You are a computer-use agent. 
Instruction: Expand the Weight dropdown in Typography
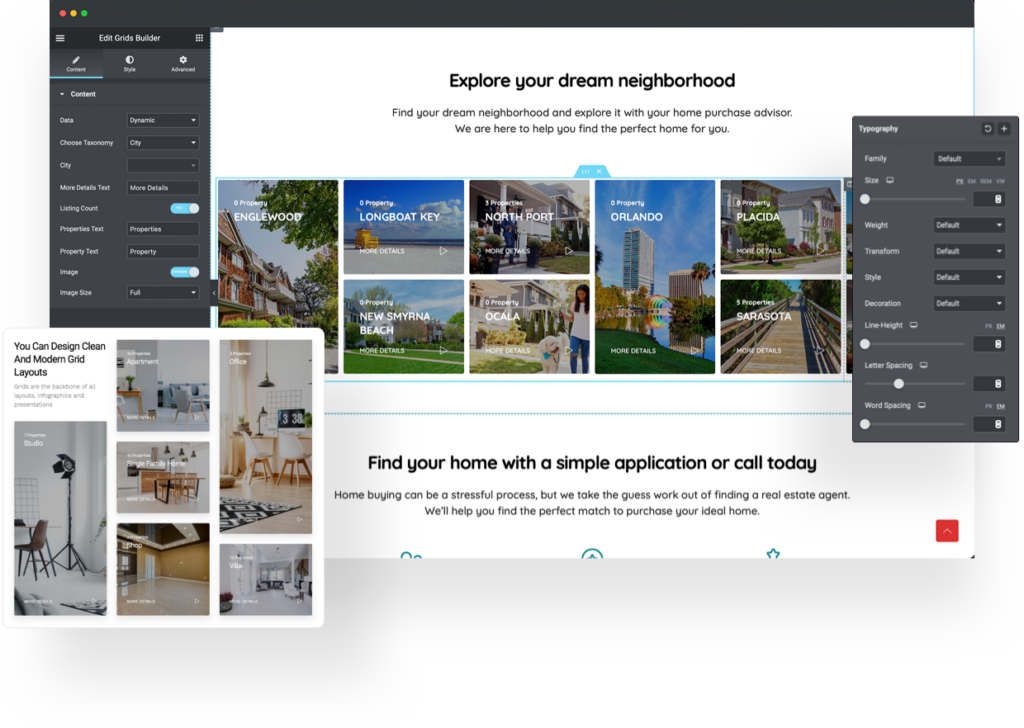(969, 226)
